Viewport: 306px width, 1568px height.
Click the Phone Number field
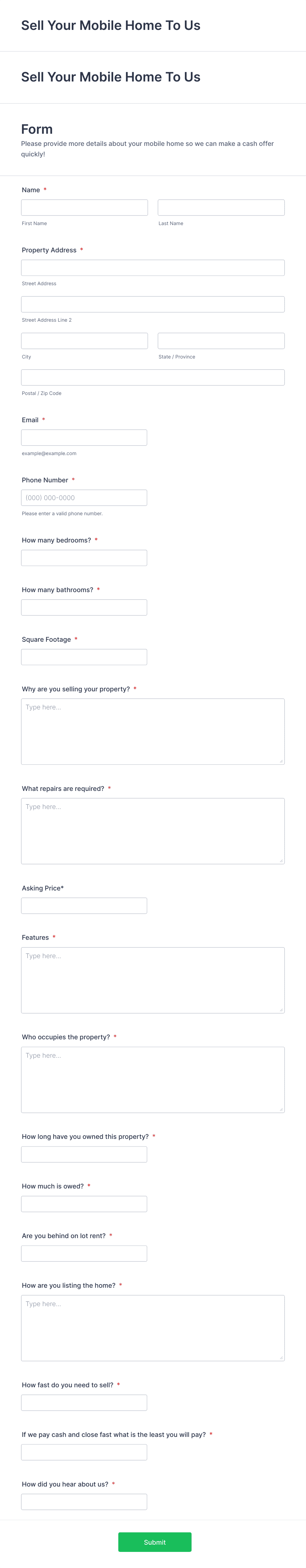tap(84, 498)
